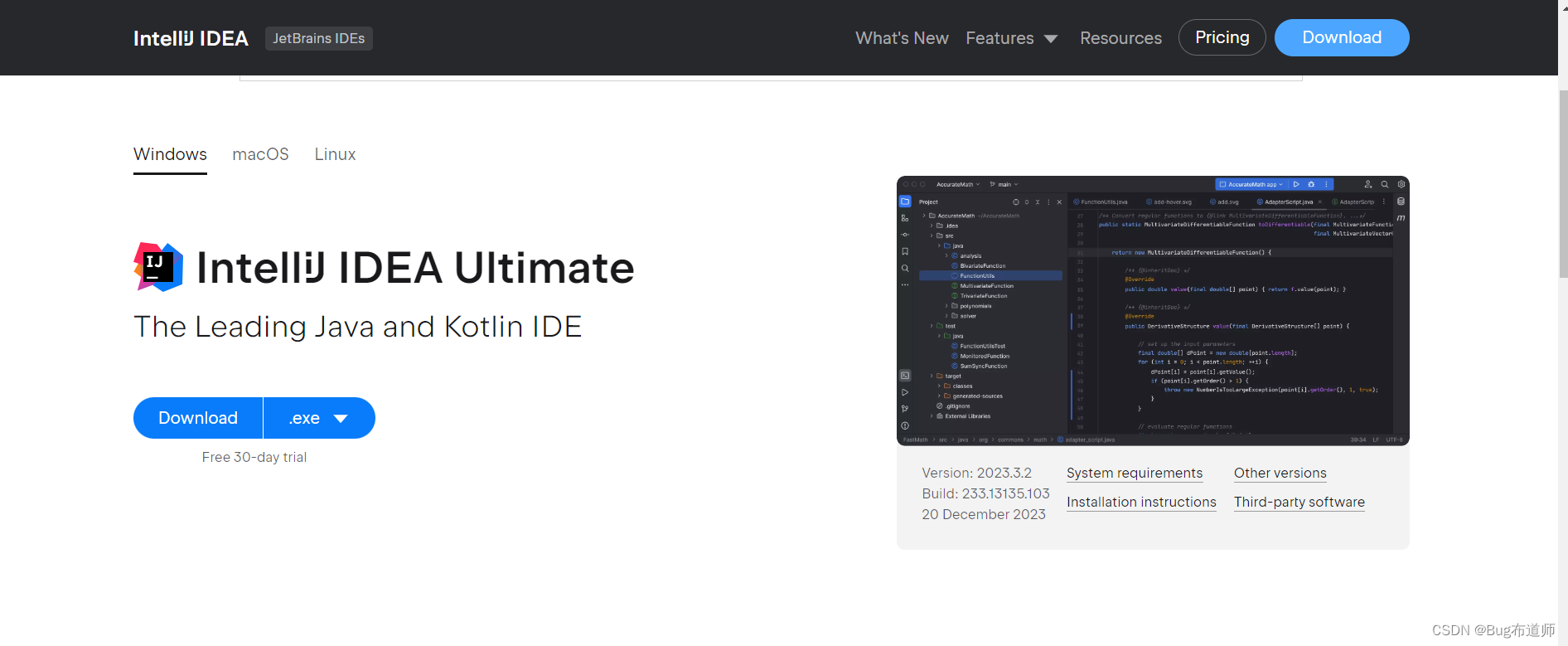
Task: Expand the polynomials folder in preview tree
Action: coord(946,306)
